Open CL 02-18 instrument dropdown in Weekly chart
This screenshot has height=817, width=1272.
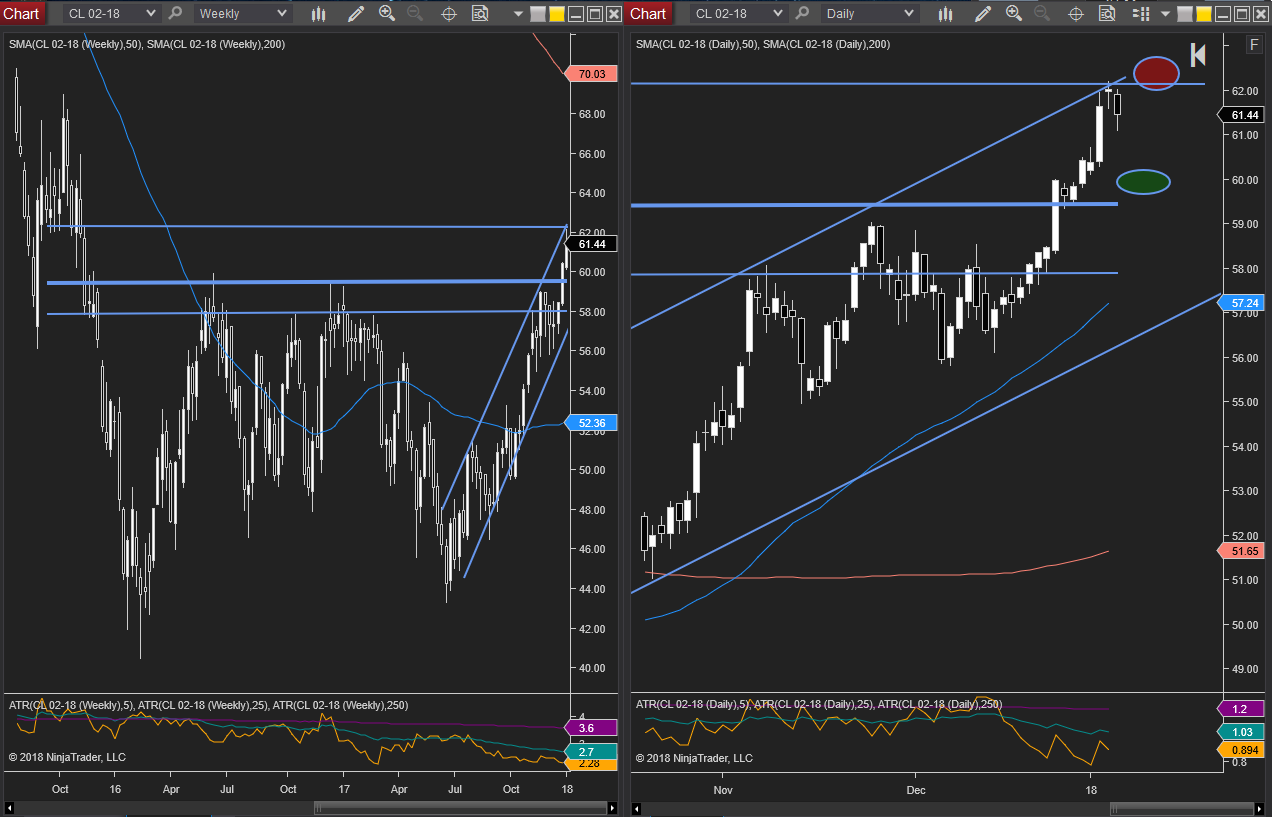tap(111, 14)
